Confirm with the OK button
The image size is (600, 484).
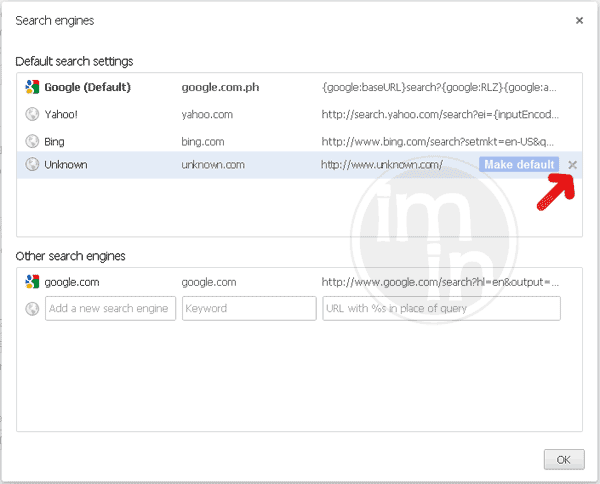pyautogui.click(x=564, y=460)
